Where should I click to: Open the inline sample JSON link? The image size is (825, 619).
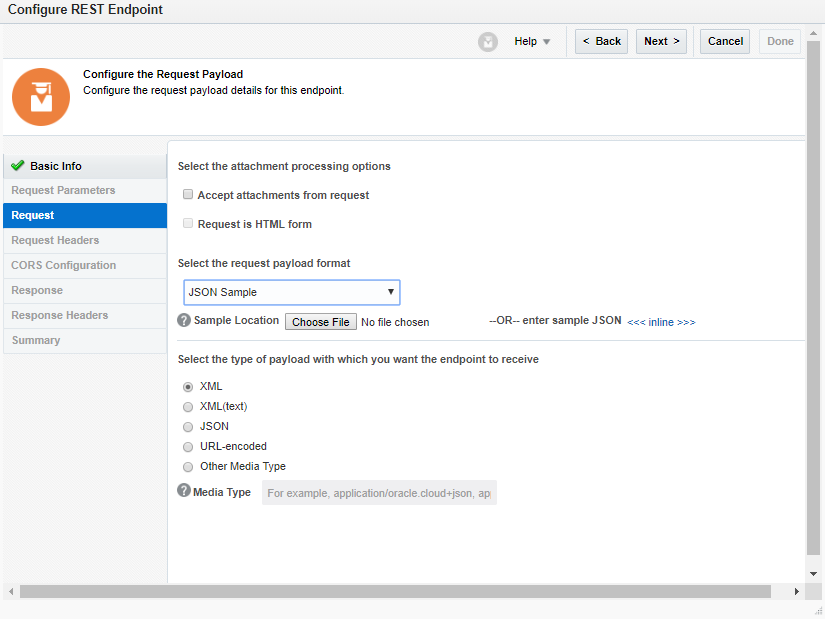(661, 322)
